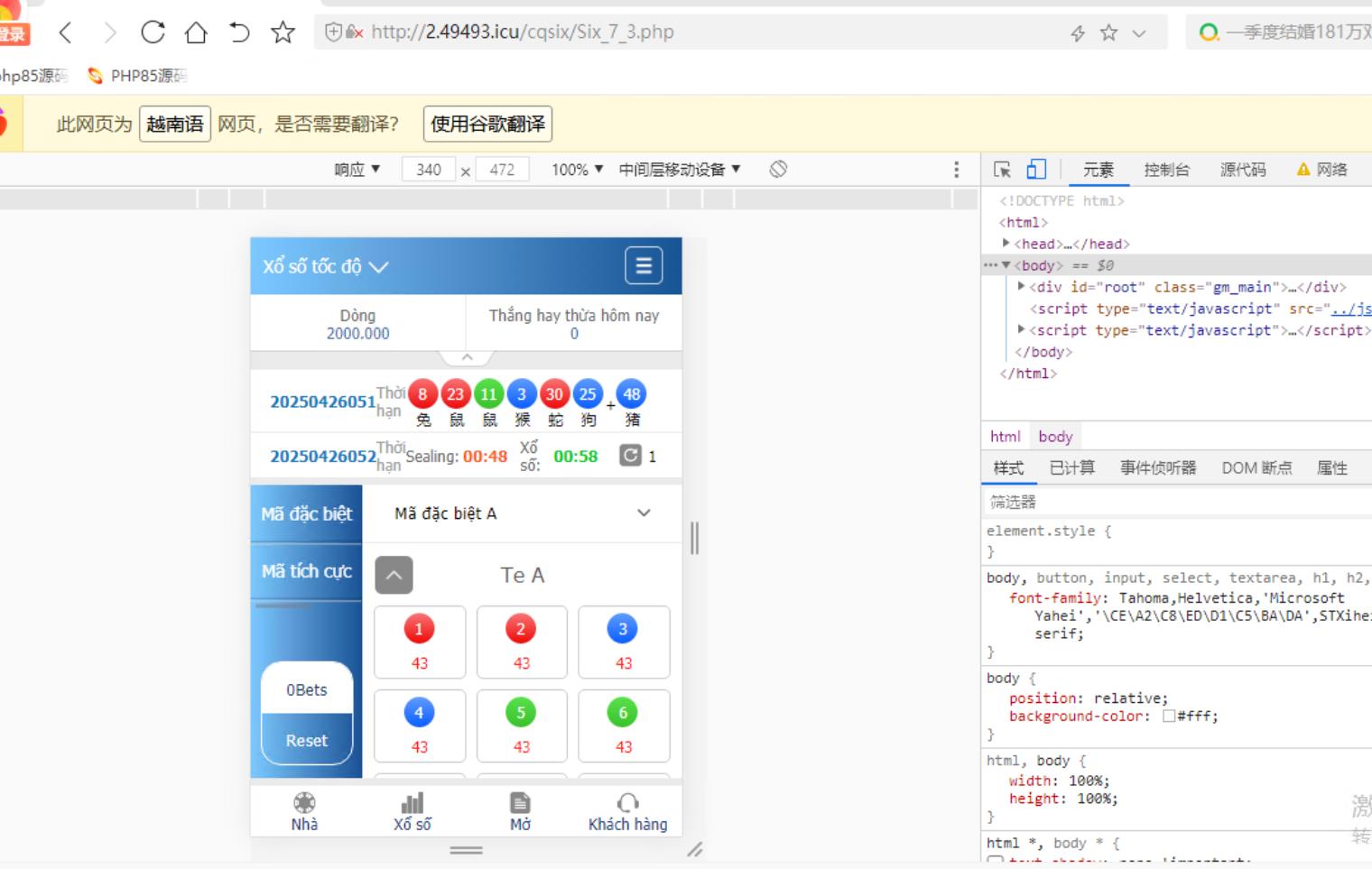Open the hamburger menu in game header

coord(644,265)
